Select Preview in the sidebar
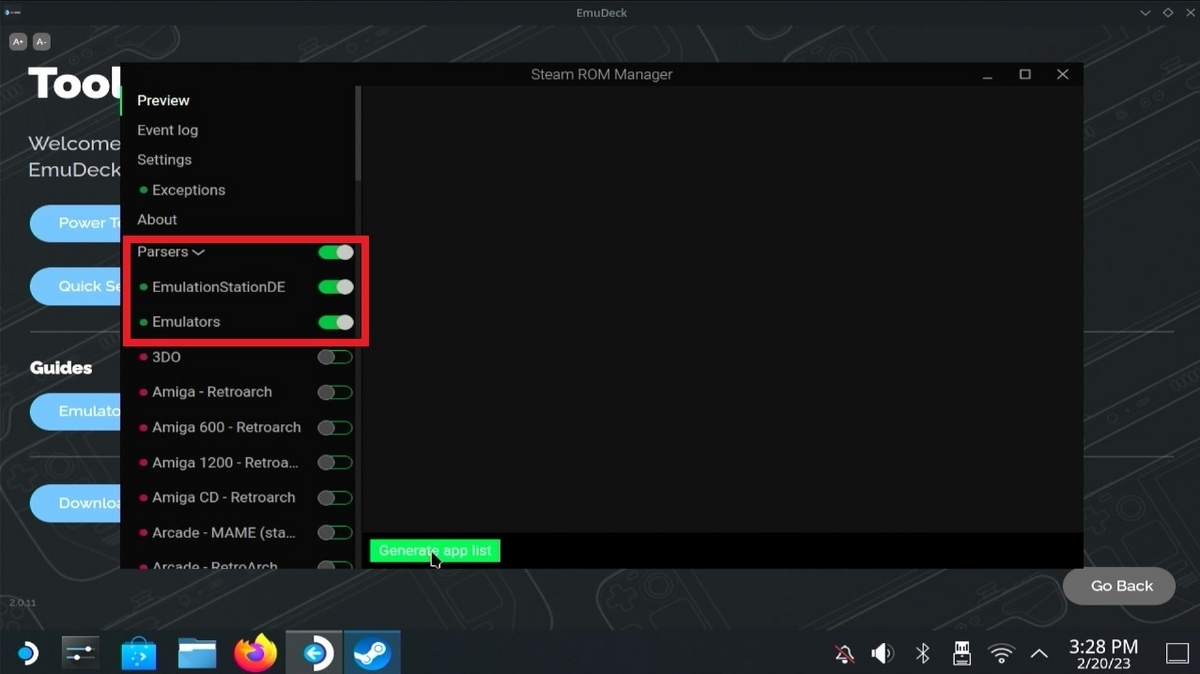 point(163,100)
